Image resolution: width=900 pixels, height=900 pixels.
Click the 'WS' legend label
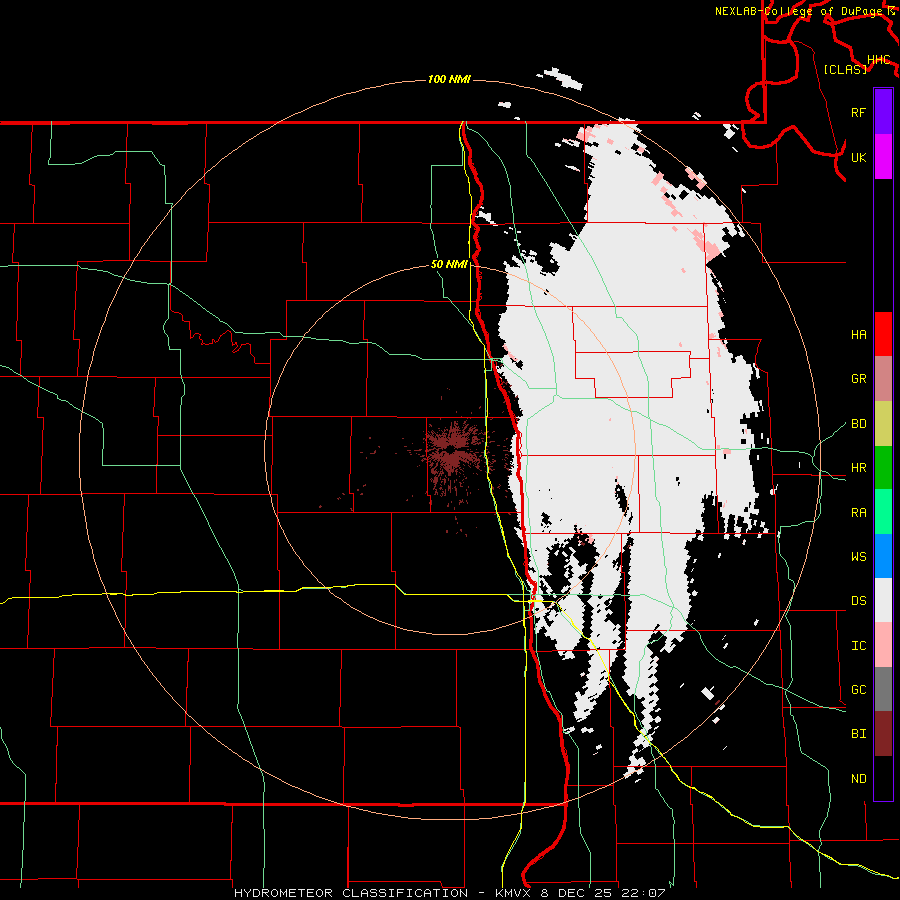point(858,557)
